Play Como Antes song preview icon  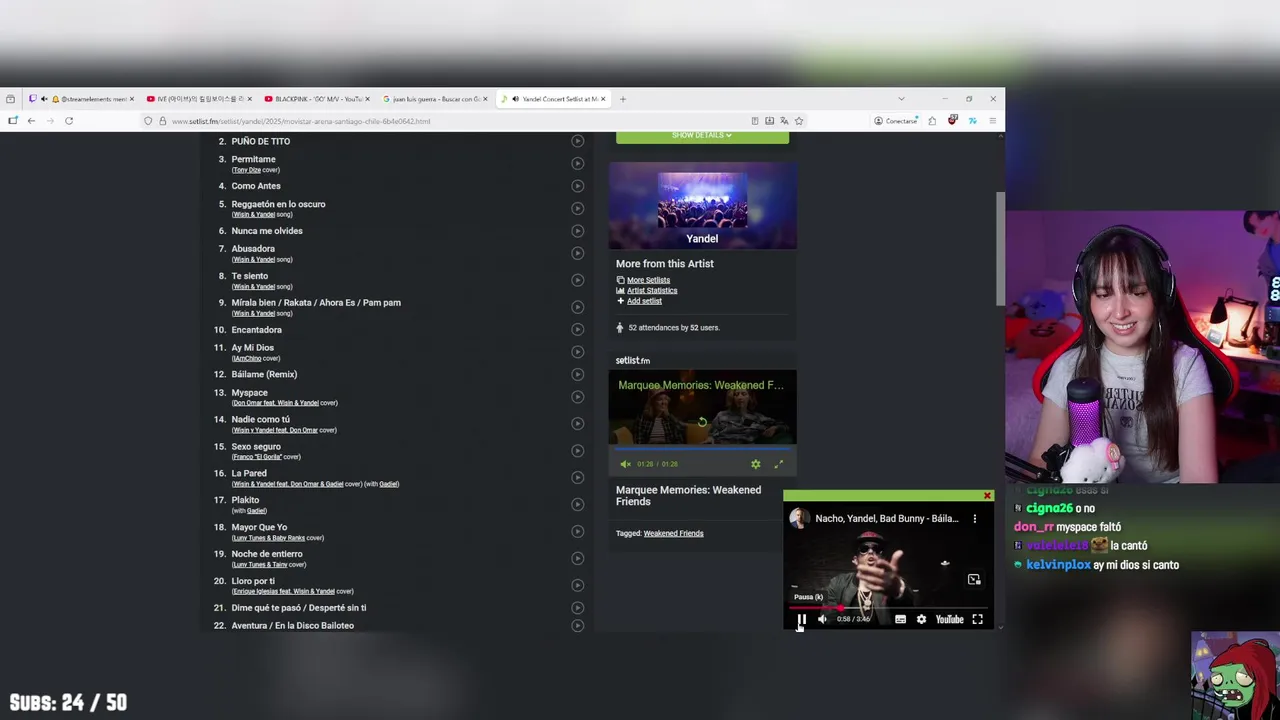pos(577,186)
